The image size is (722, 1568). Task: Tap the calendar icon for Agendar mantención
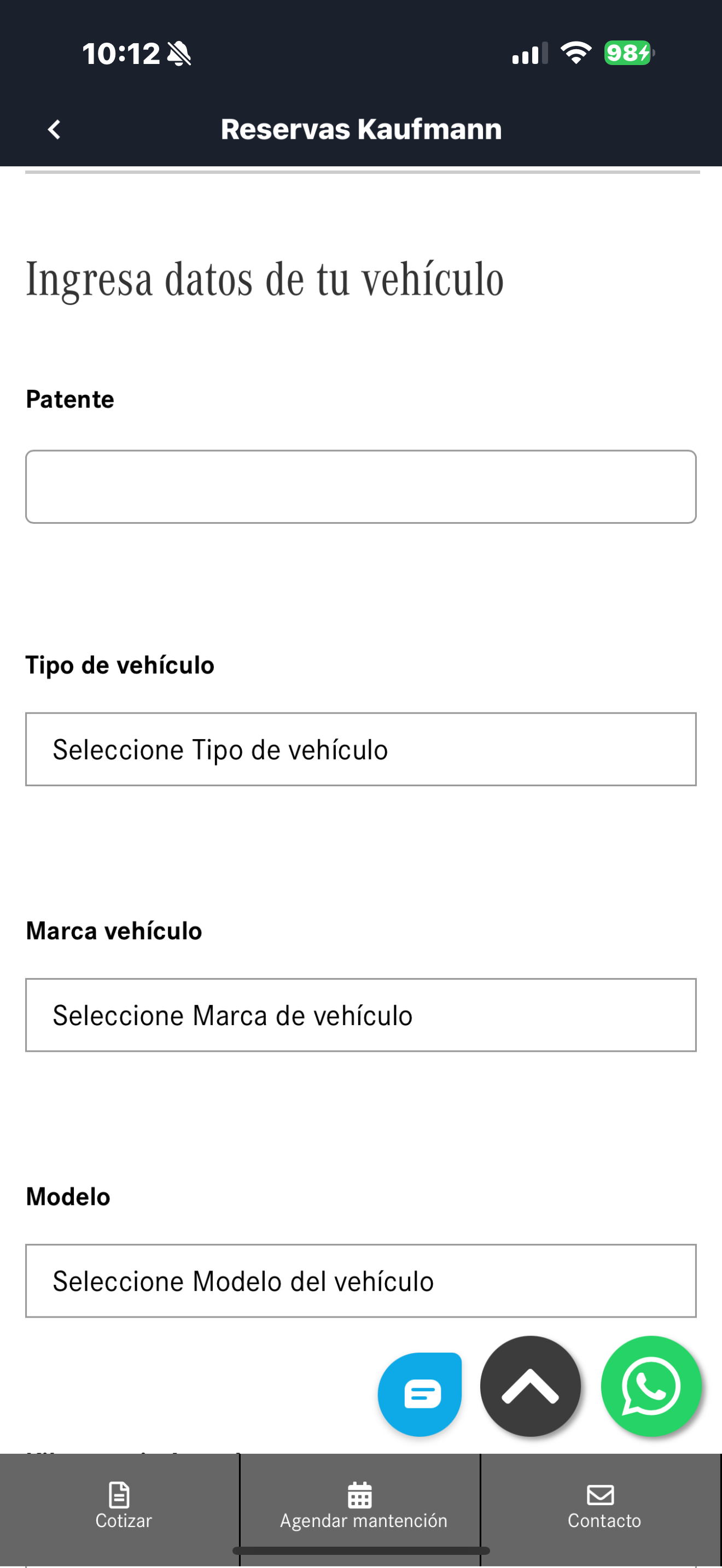coord(360,1494)
